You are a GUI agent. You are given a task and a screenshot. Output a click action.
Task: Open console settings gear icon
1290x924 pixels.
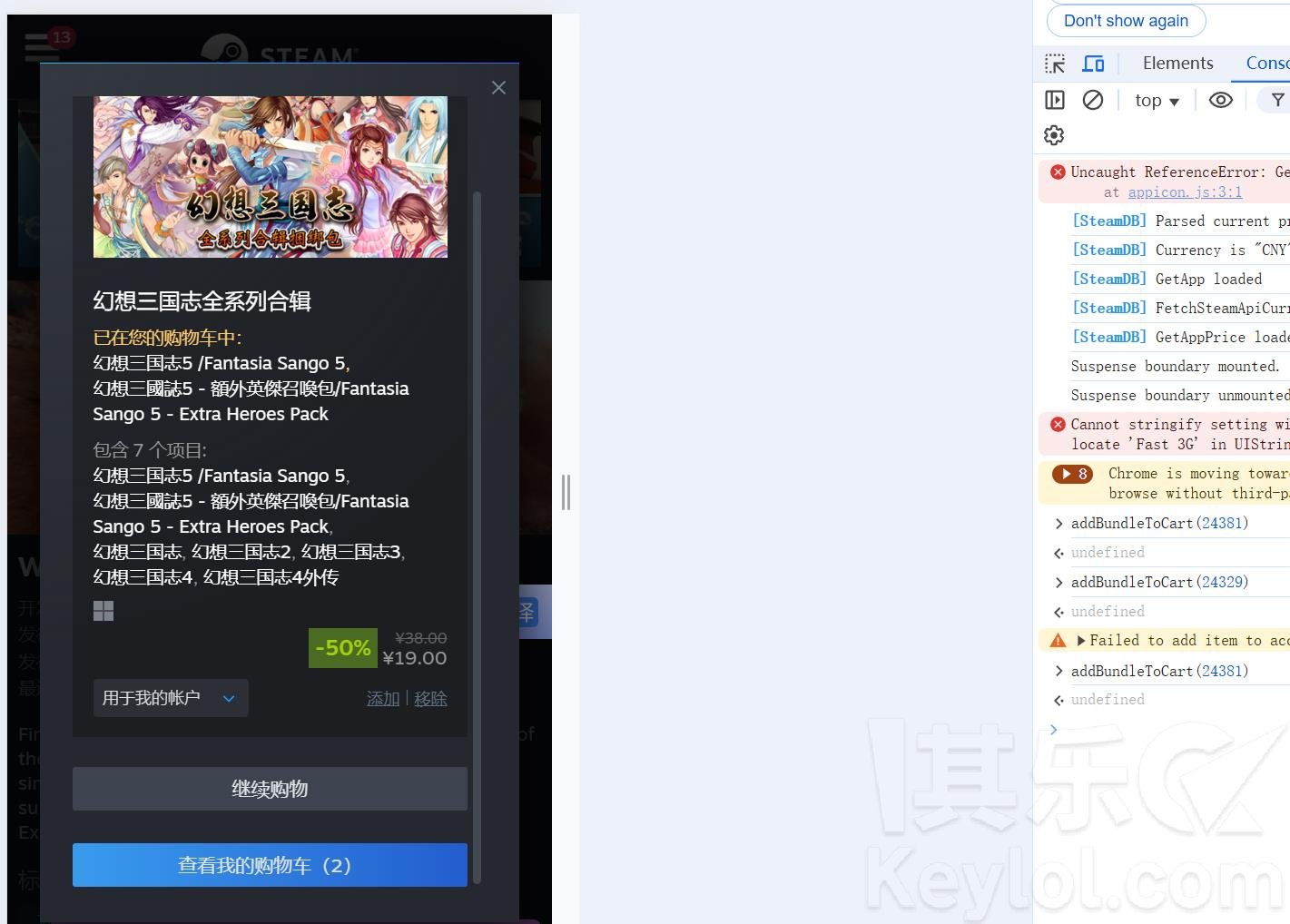click(1054, 135)
